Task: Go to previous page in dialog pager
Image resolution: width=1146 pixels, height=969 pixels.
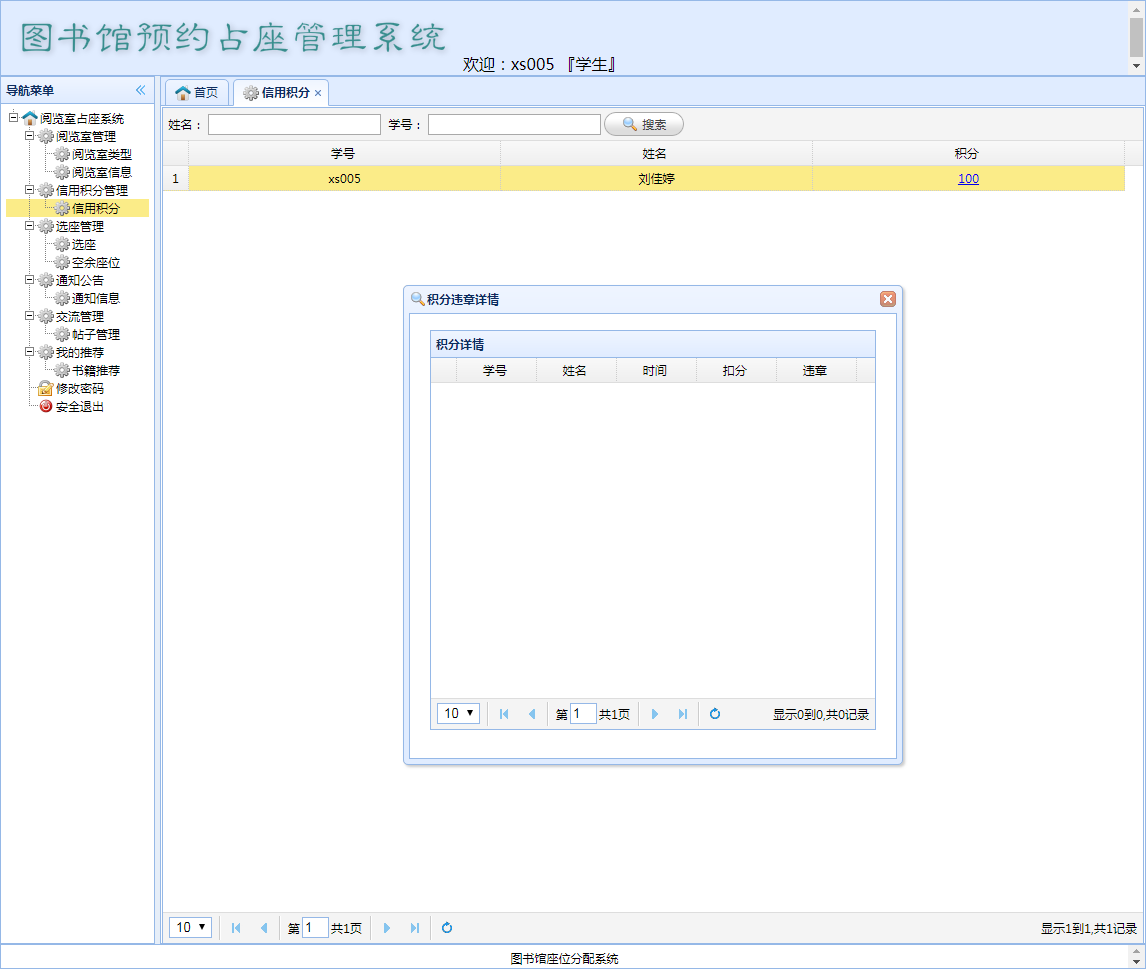Action: click(x=532, y=714)
